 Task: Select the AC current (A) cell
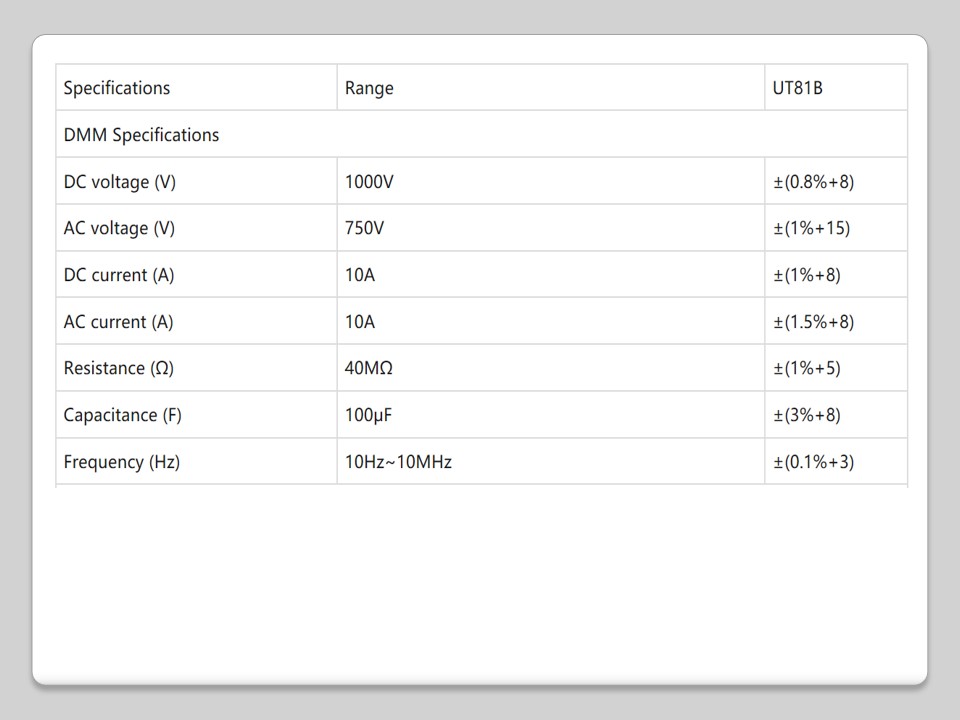[118, 322]
